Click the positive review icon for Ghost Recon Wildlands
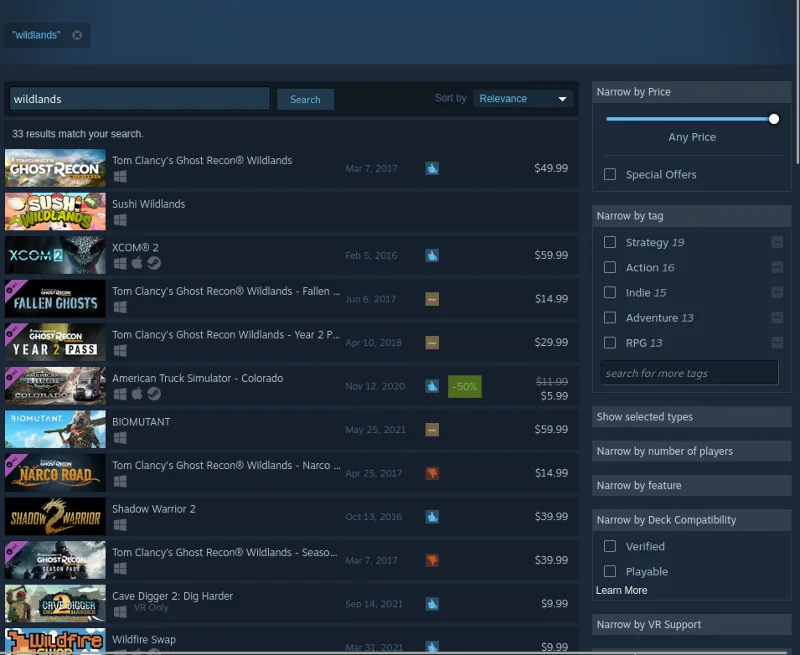800x655 pixels. tap(432, 168)
